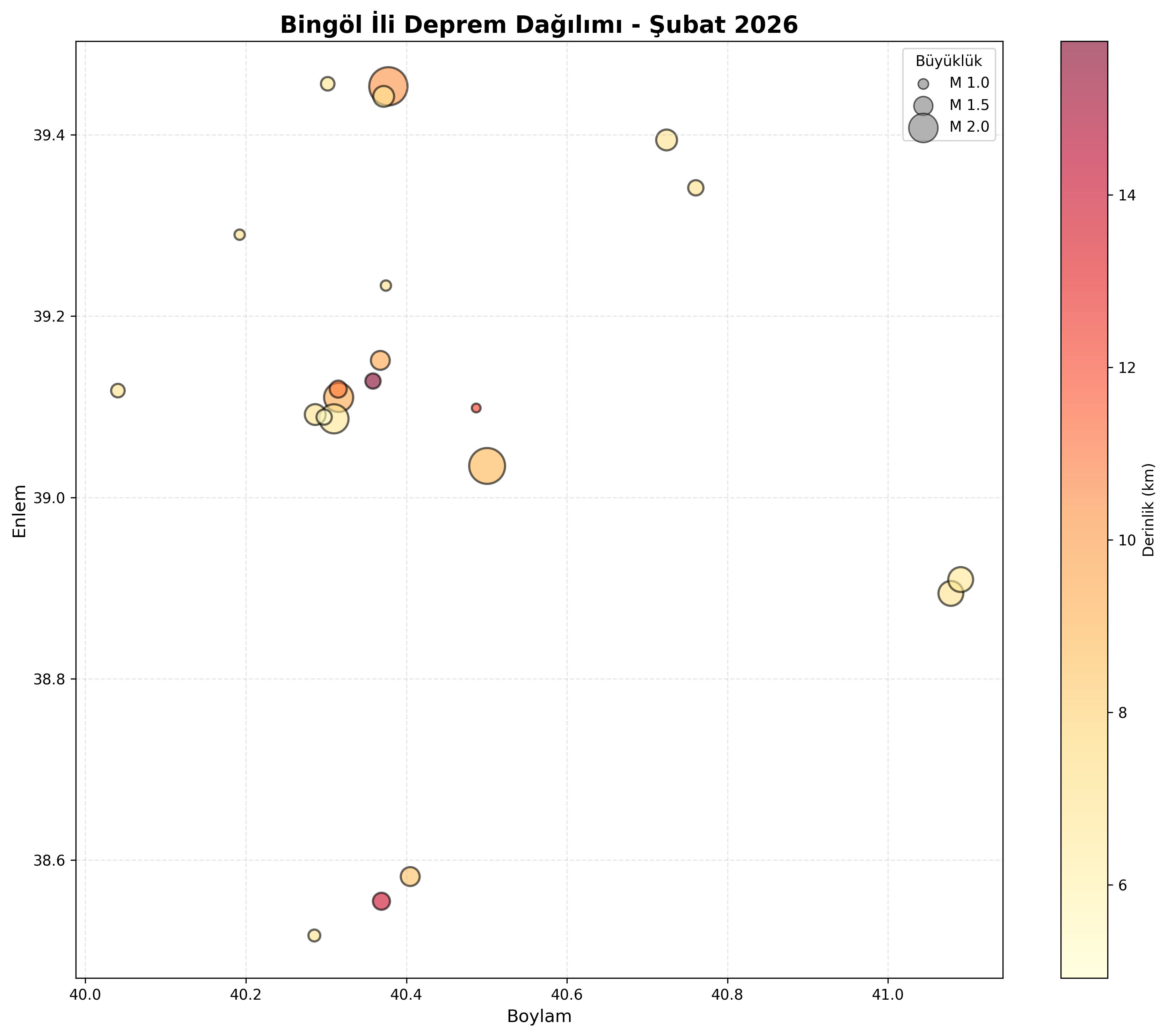
Task: Select the "Enlem" y-axis label
Action: (20, 511)
